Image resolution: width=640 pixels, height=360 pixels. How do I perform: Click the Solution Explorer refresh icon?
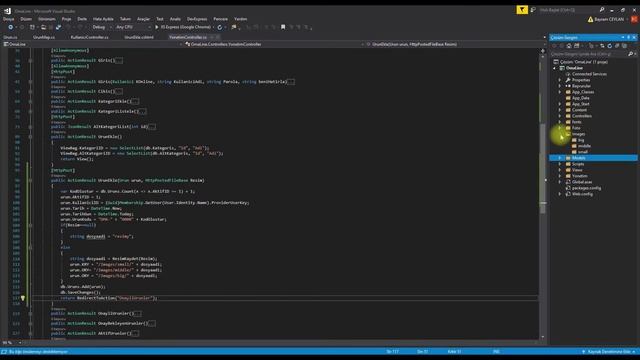click(609, 46)
